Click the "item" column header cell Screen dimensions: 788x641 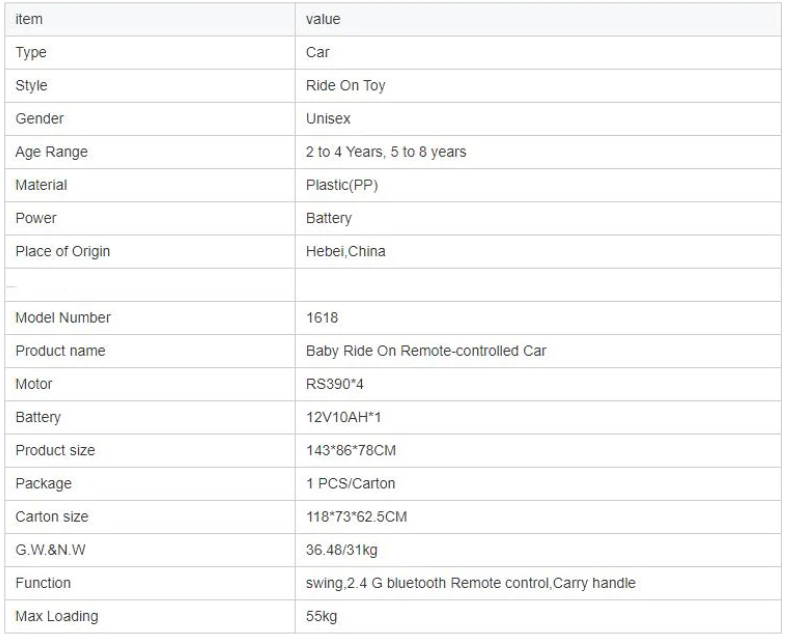(29, 19)
